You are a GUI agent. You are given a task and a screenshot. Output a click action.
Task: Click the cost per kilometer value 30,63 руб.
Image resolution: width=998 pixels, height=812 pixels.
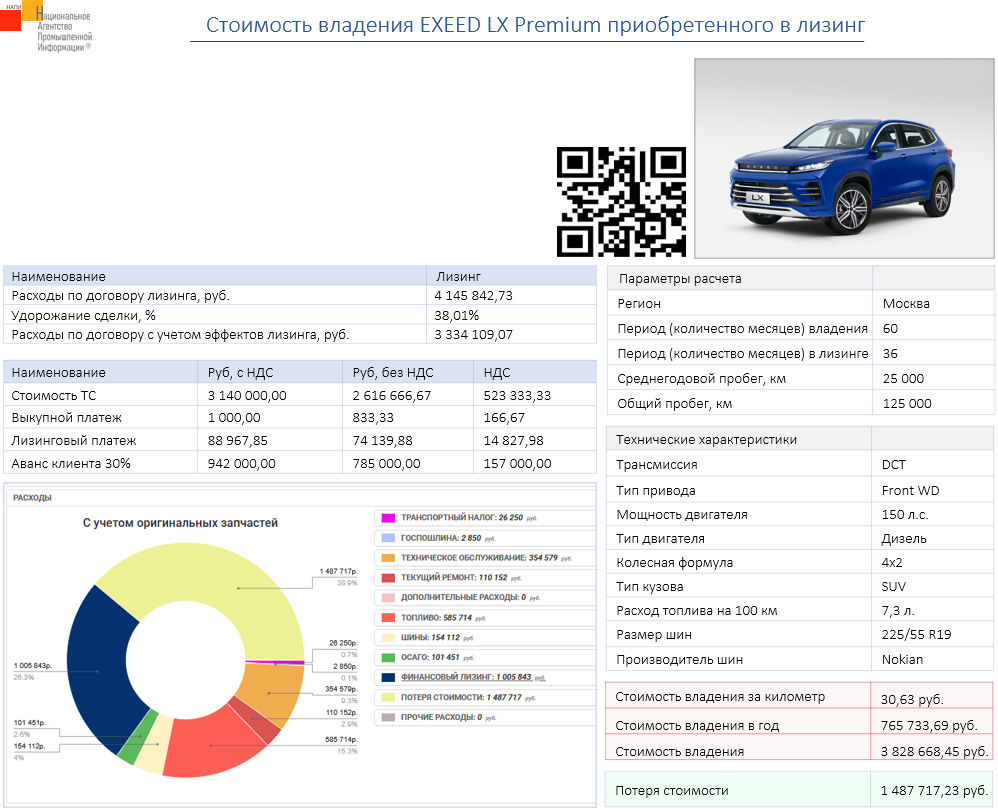(911, 699)
